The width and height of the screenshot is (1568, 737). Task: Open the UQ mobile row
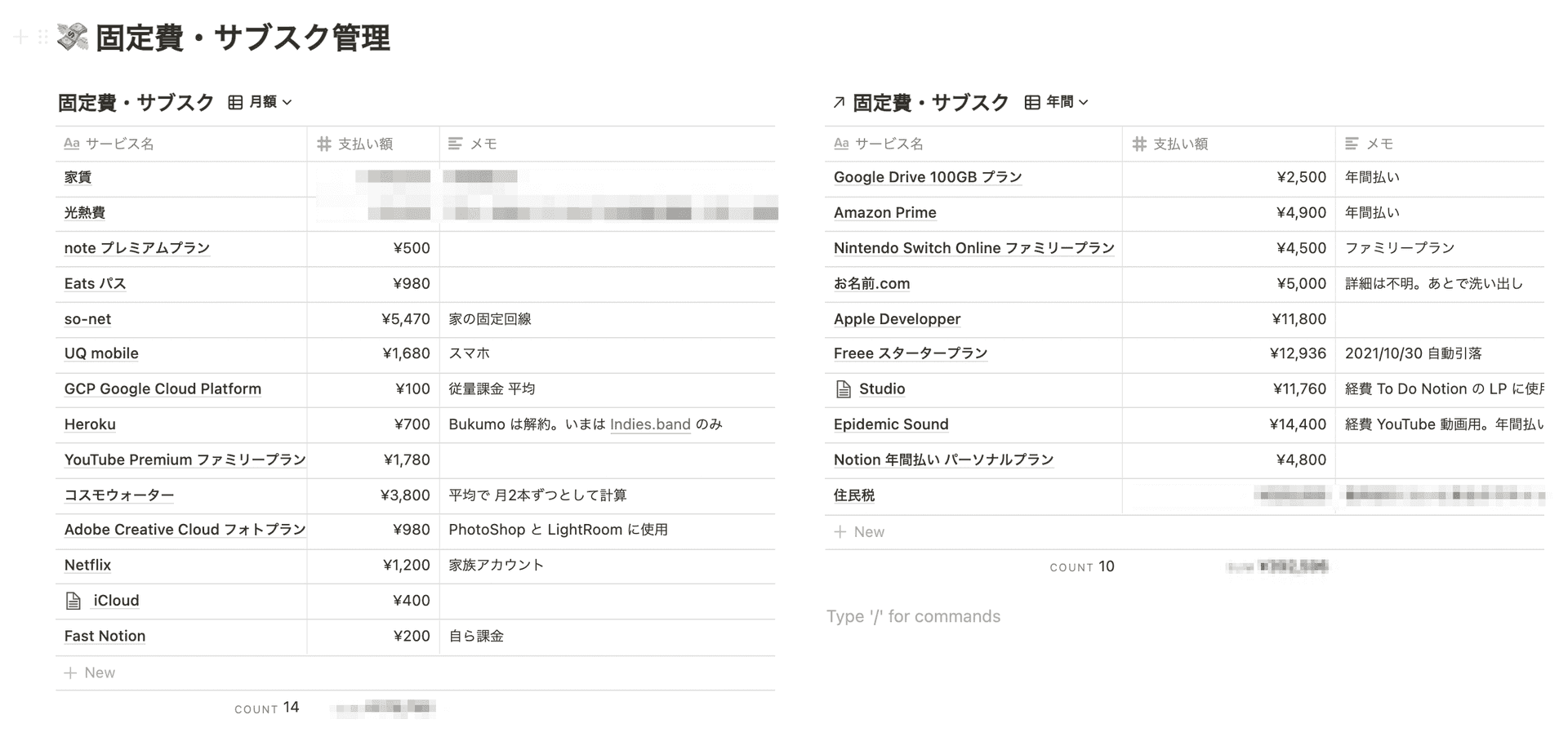point(101,353)
